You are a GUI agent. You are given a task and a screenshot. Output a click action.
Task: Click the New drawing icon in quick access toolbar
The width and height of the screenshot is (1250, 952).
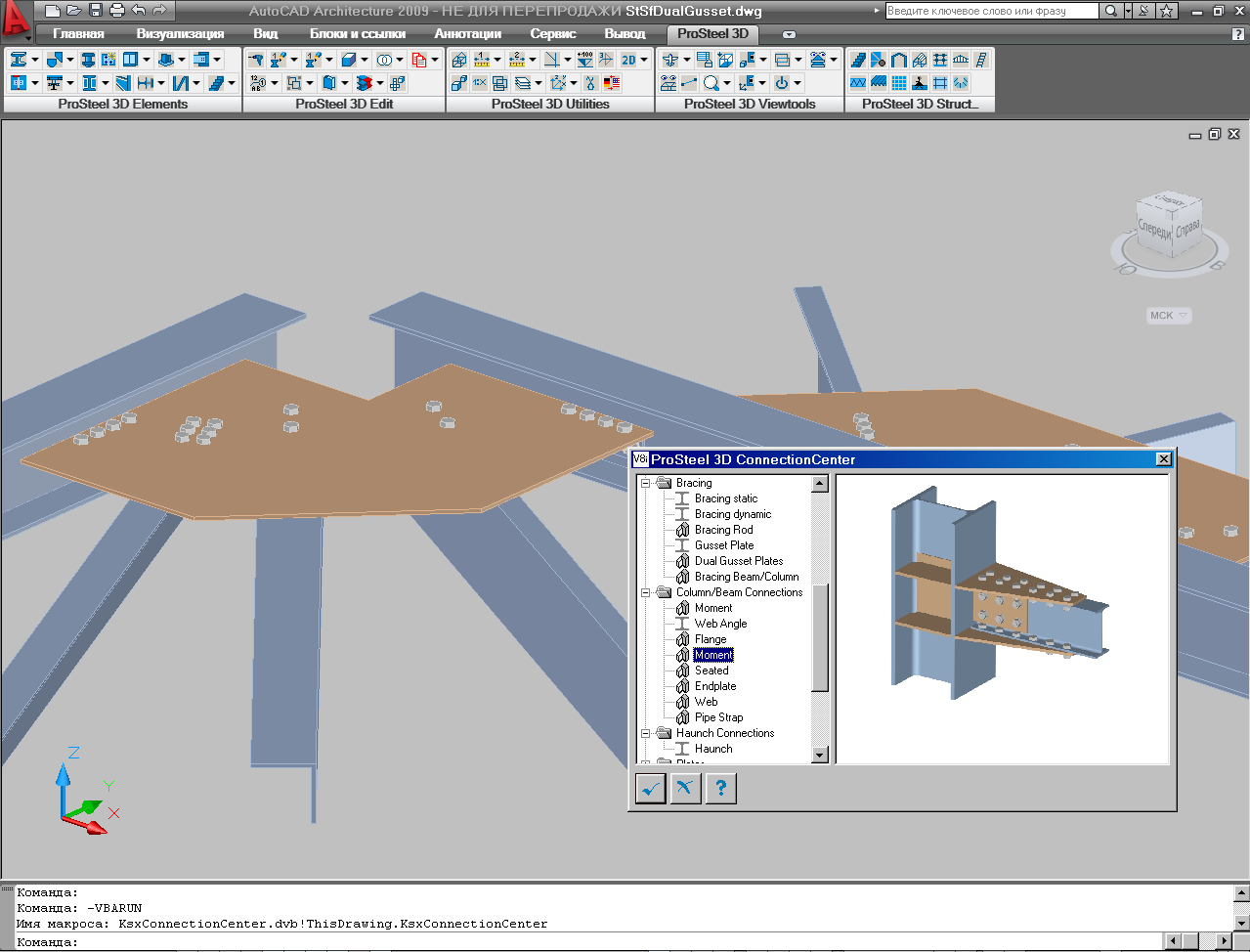tap(53, 11)
